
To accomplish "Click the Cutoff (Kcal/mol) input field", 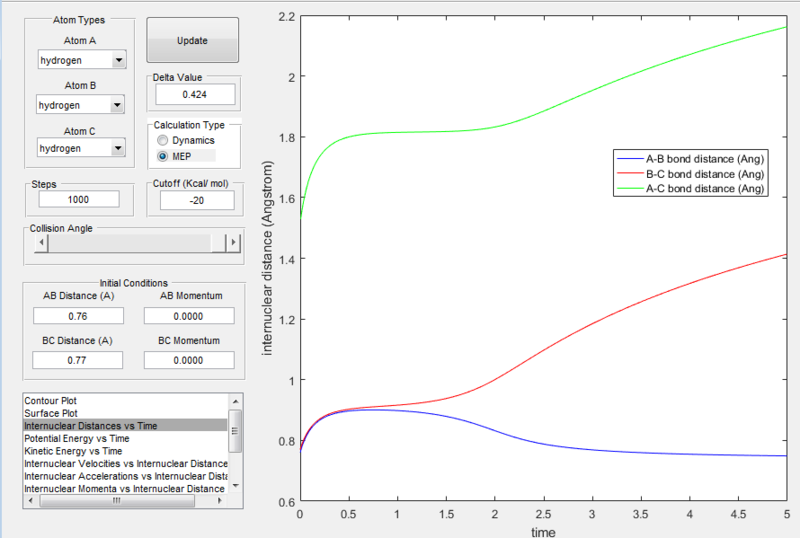I will 197,200.
